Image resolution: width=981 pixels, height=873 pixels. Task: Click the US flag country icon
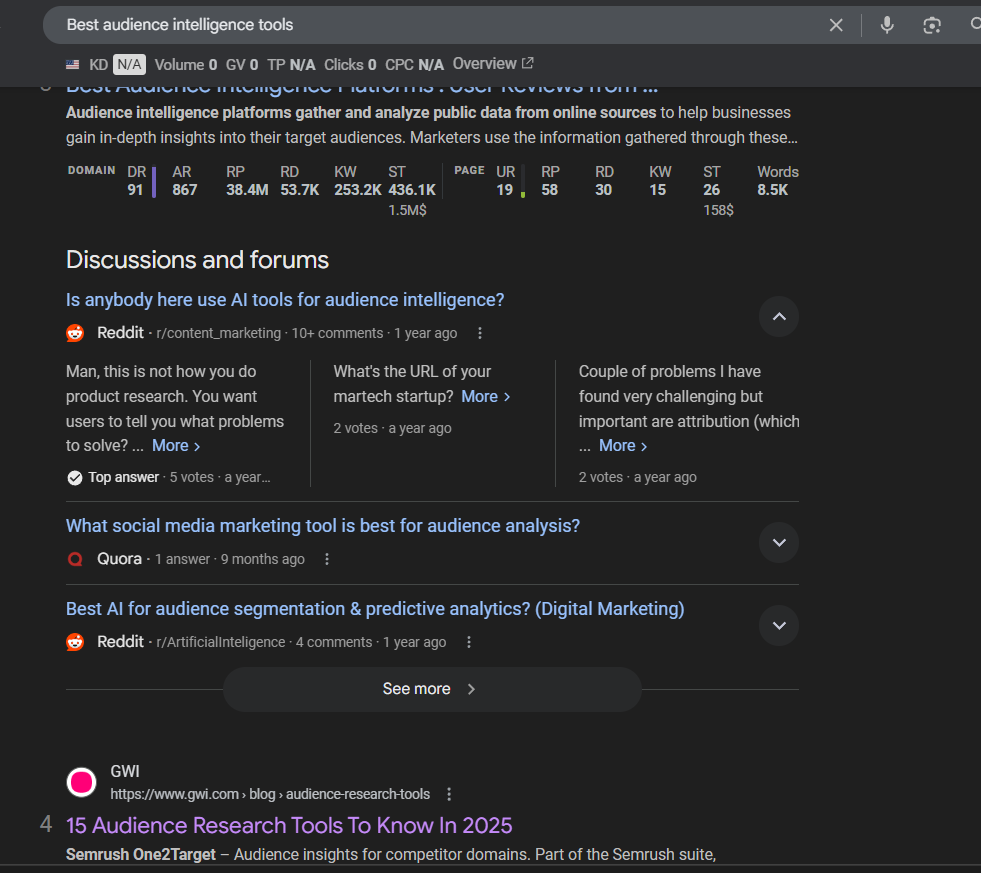(73, 64)
